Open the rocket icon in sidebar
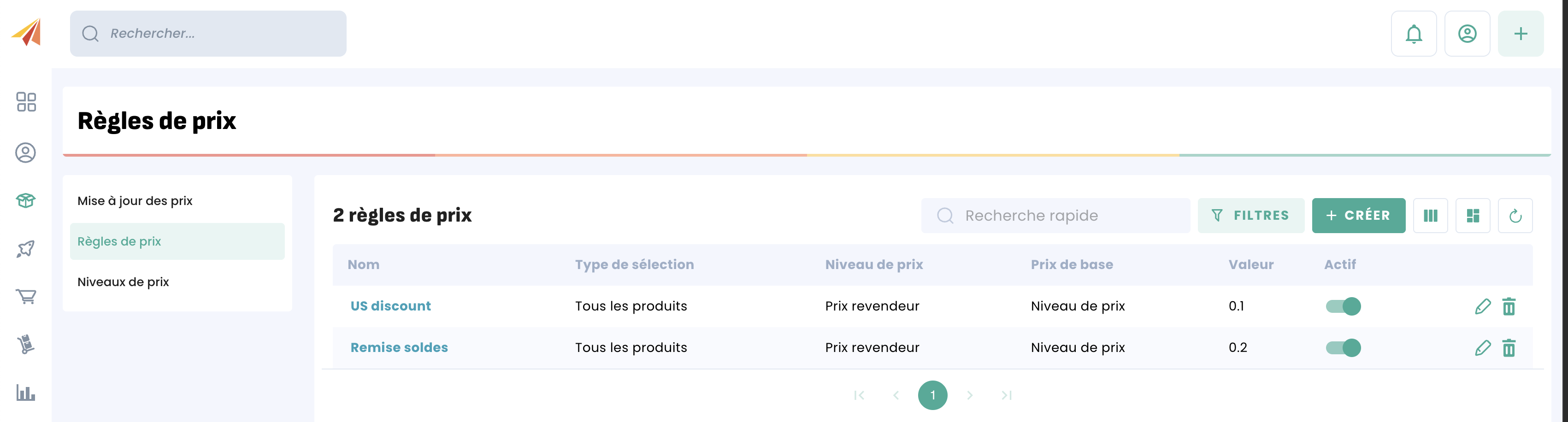 26,249
